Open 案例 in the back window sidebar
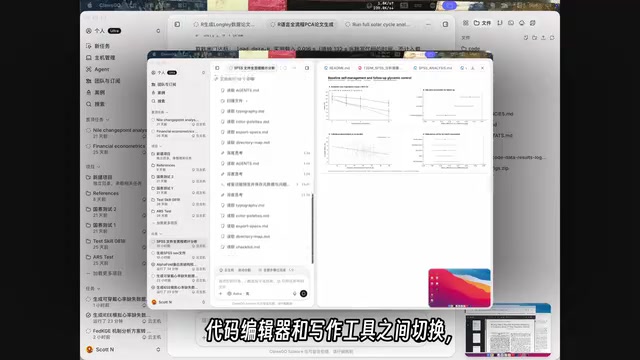This screenshot has width=640, height=360. point(96,93)
